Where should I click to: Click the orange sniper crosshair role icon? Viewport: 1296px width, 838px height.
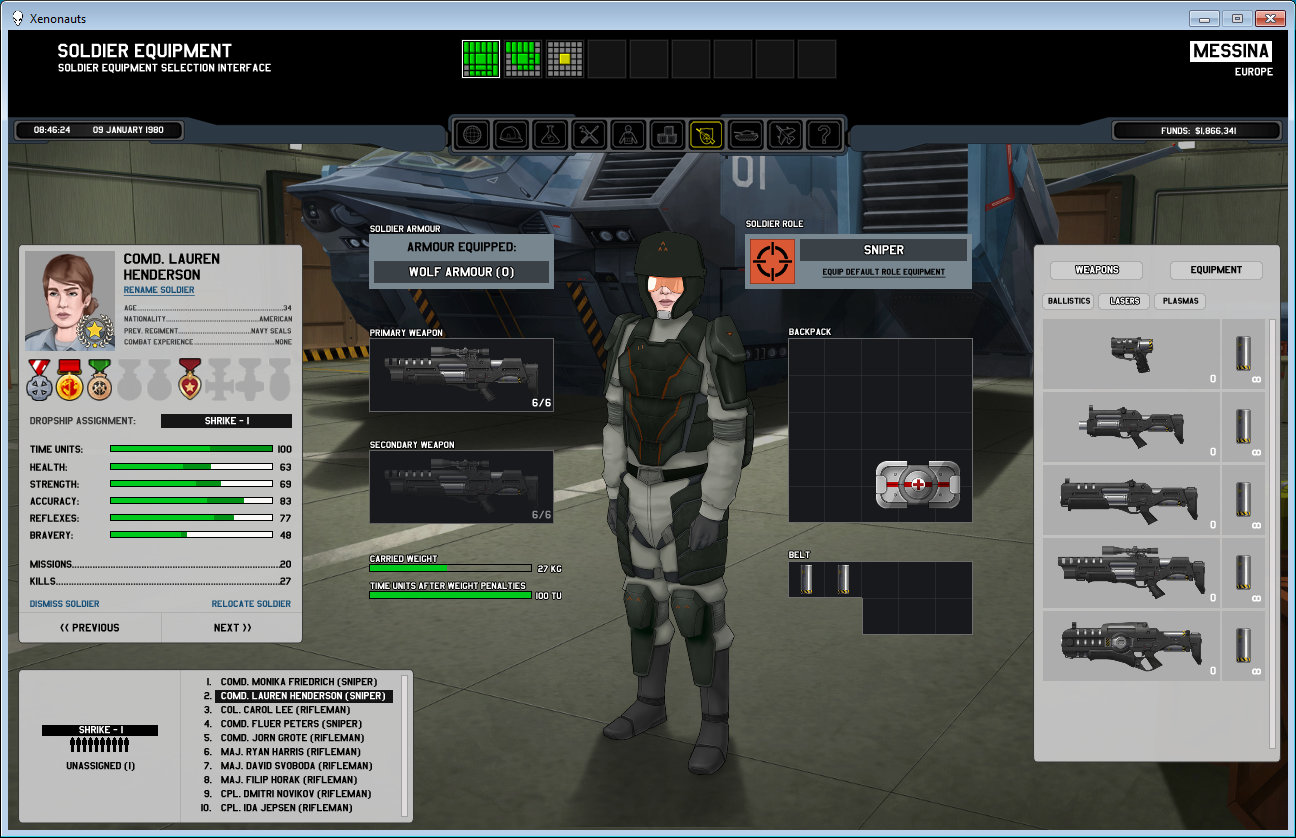(x=772, y=261)
